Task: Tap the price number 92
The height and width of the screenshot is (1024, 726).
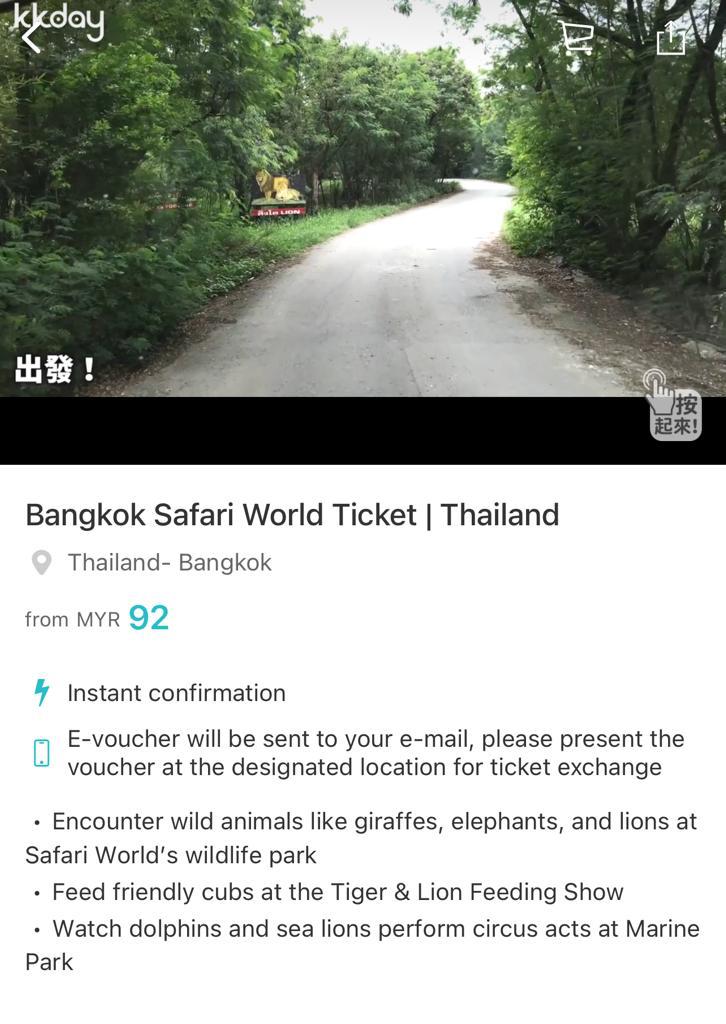Action: tap(149, 618)
